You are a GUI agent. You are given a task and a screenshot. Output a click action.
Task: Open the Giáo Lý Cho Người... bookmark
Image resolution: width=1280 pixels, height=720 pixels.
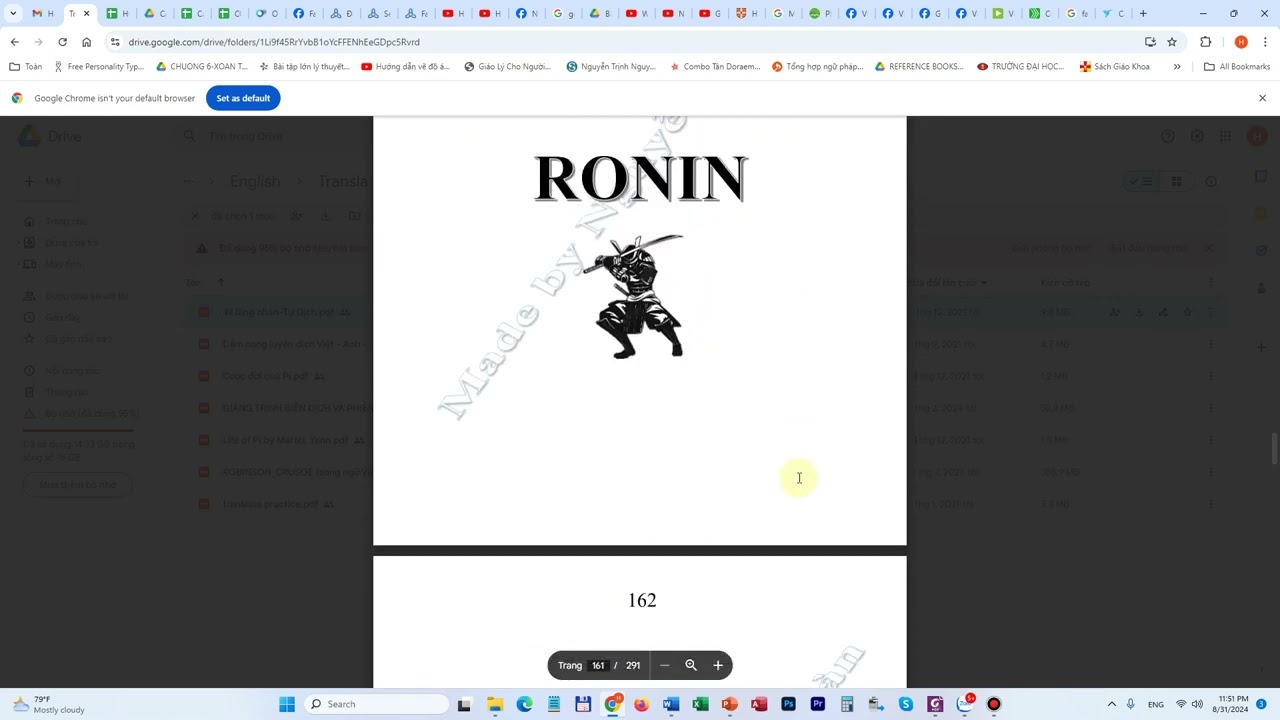click(x=507, y=67)
